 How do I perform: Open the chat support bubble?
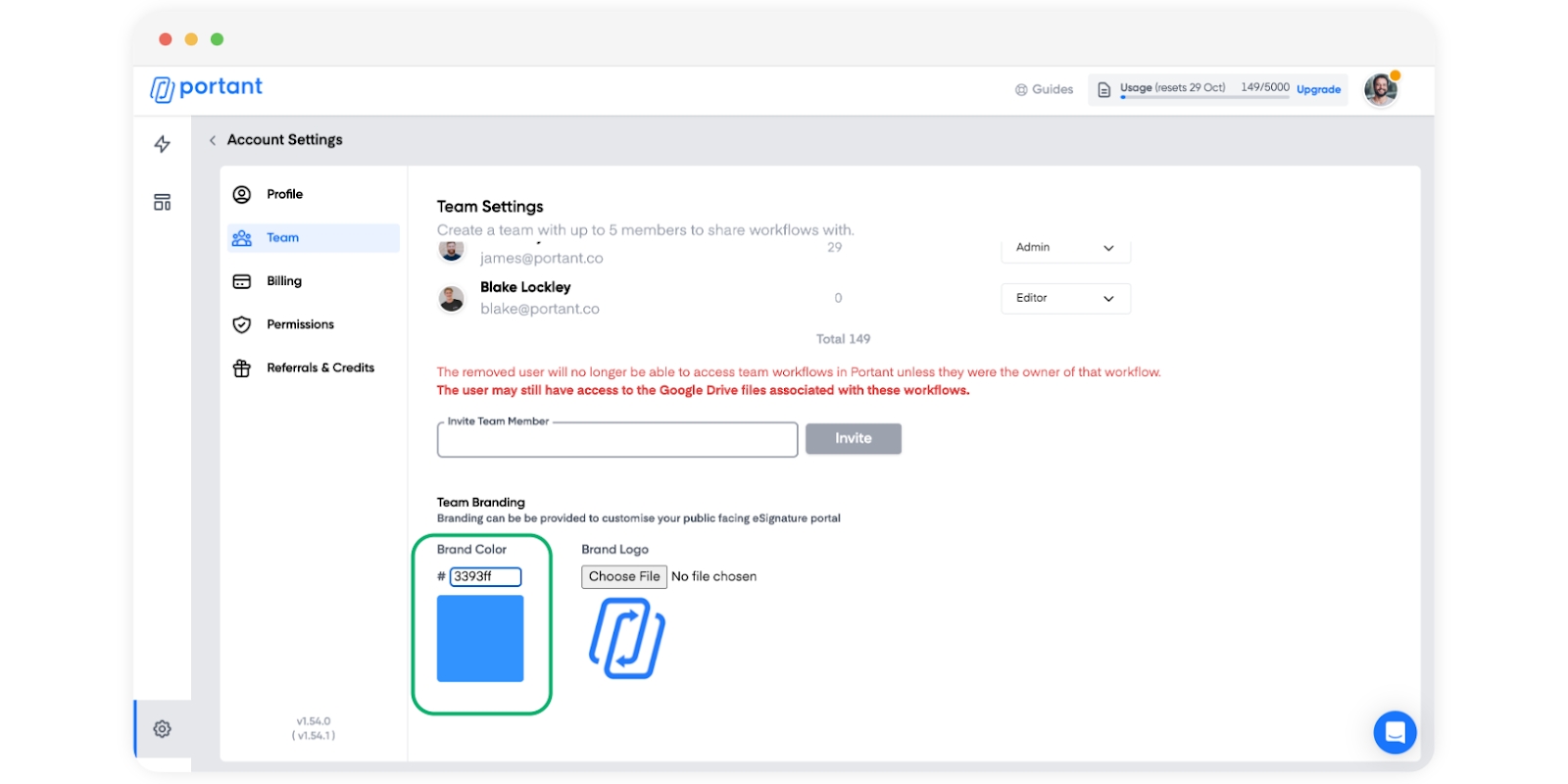(1395, 732)
